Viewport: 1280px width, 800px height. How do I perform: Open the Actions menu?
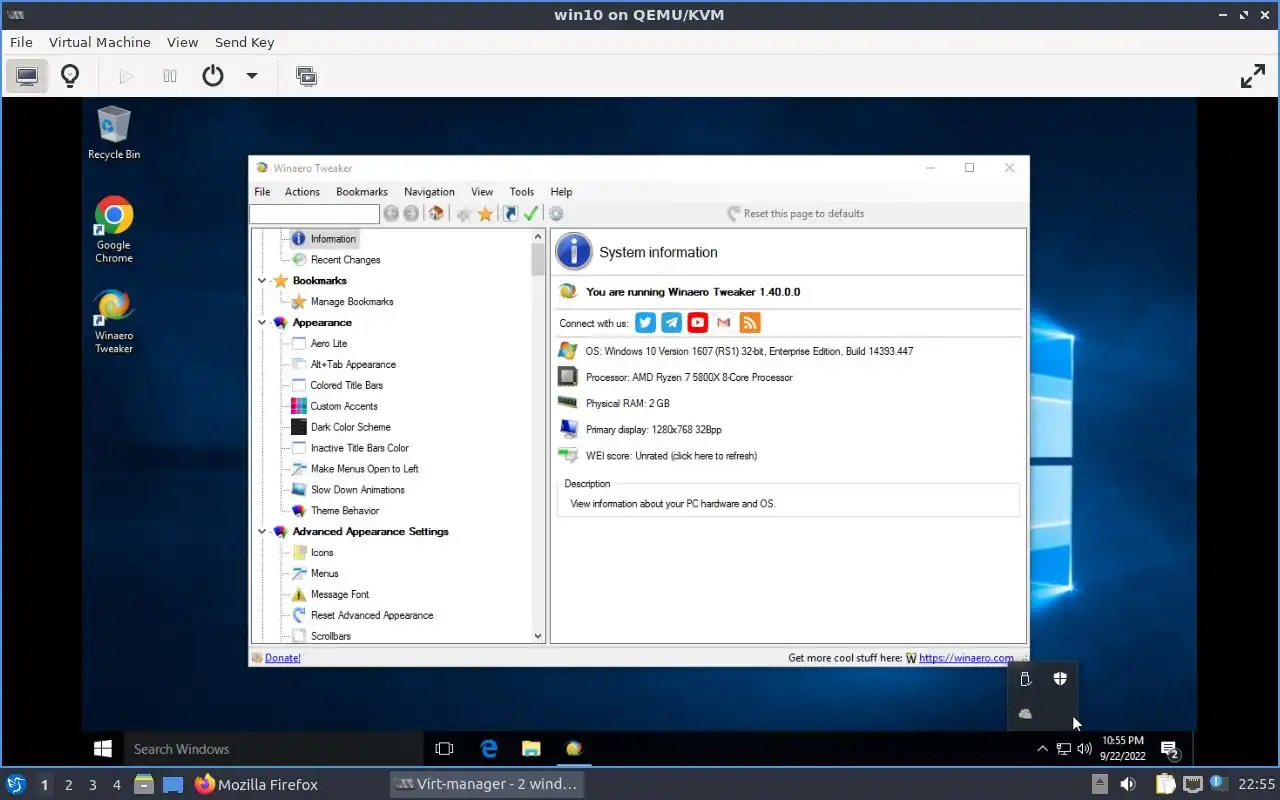[302, 192]
